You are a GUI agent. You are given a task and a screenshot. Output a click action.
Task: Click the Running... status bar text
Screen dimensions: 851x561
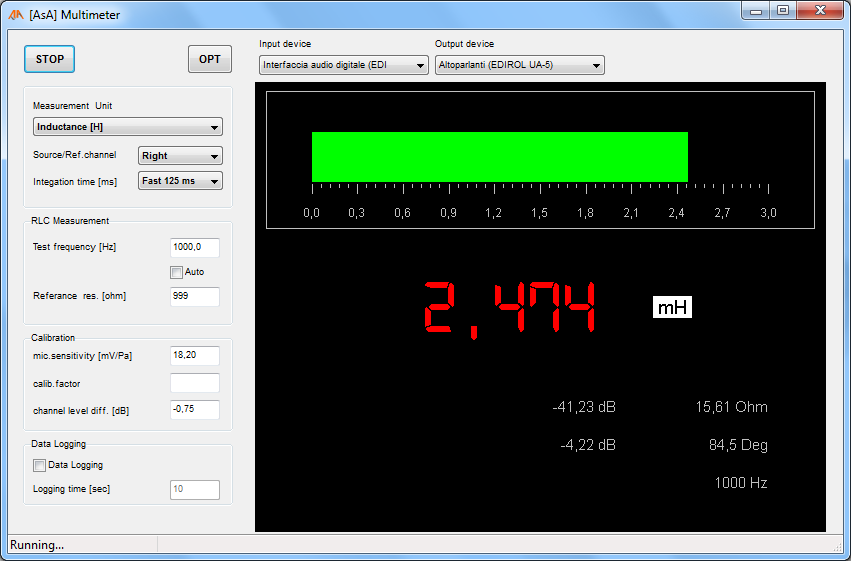37,545
